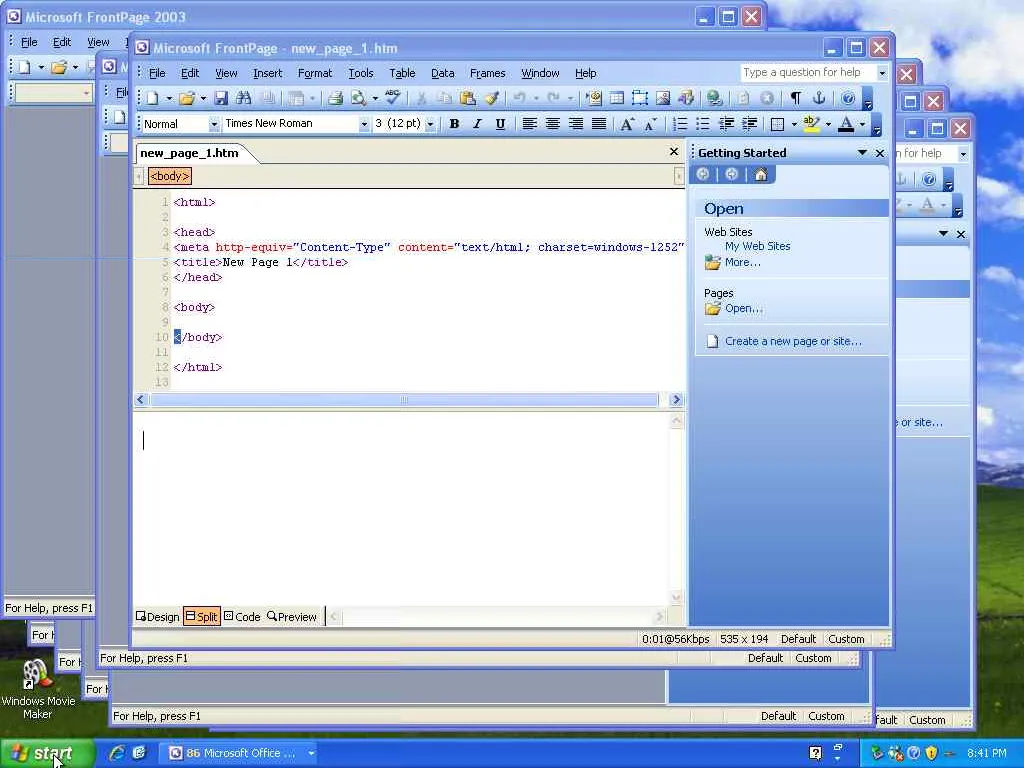Expand the New page dropdown arrow

pos(168,99)
